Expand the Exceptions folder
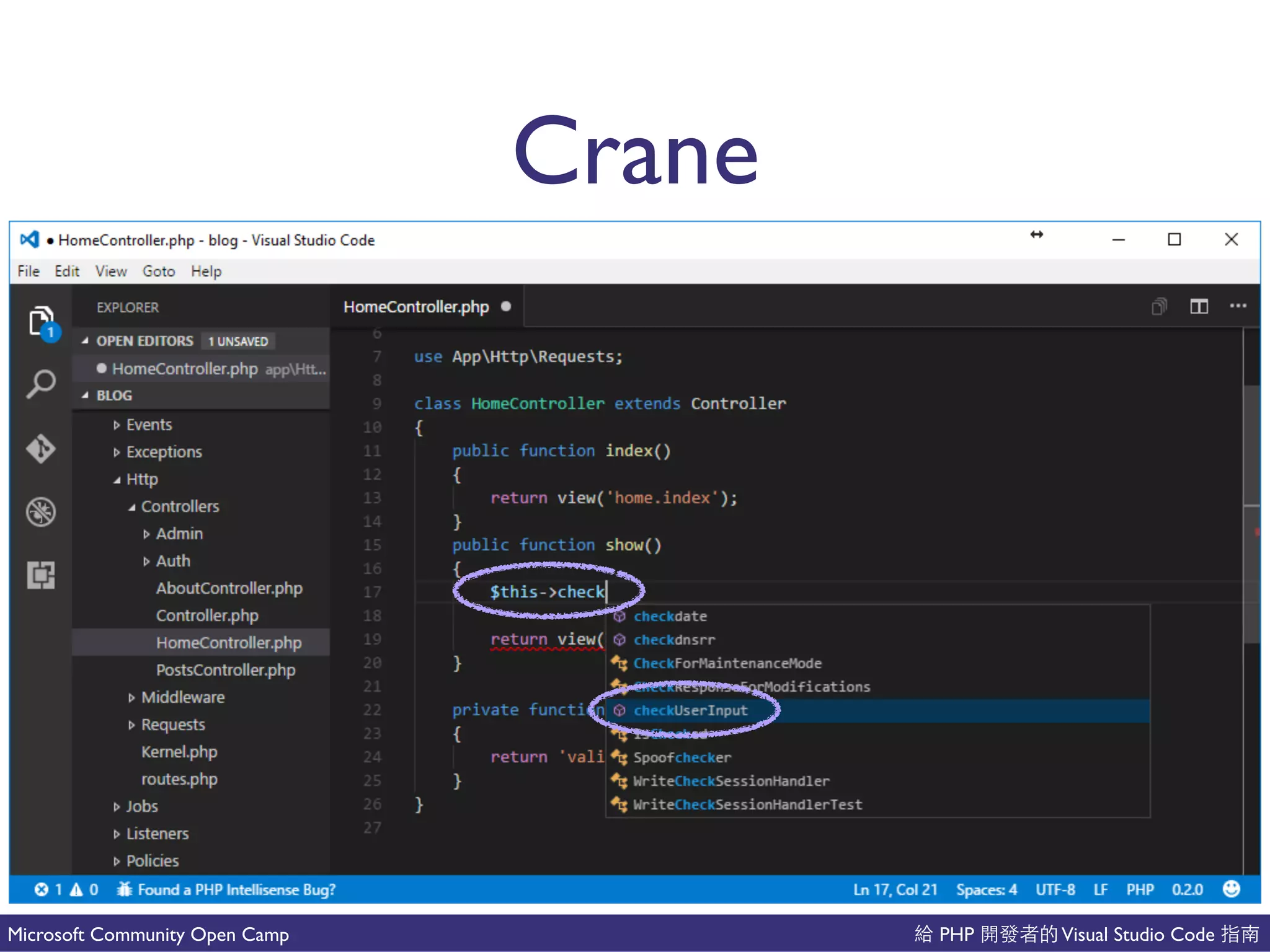The height and width of the screenshot is (952, 1270). tap(117, 452)
